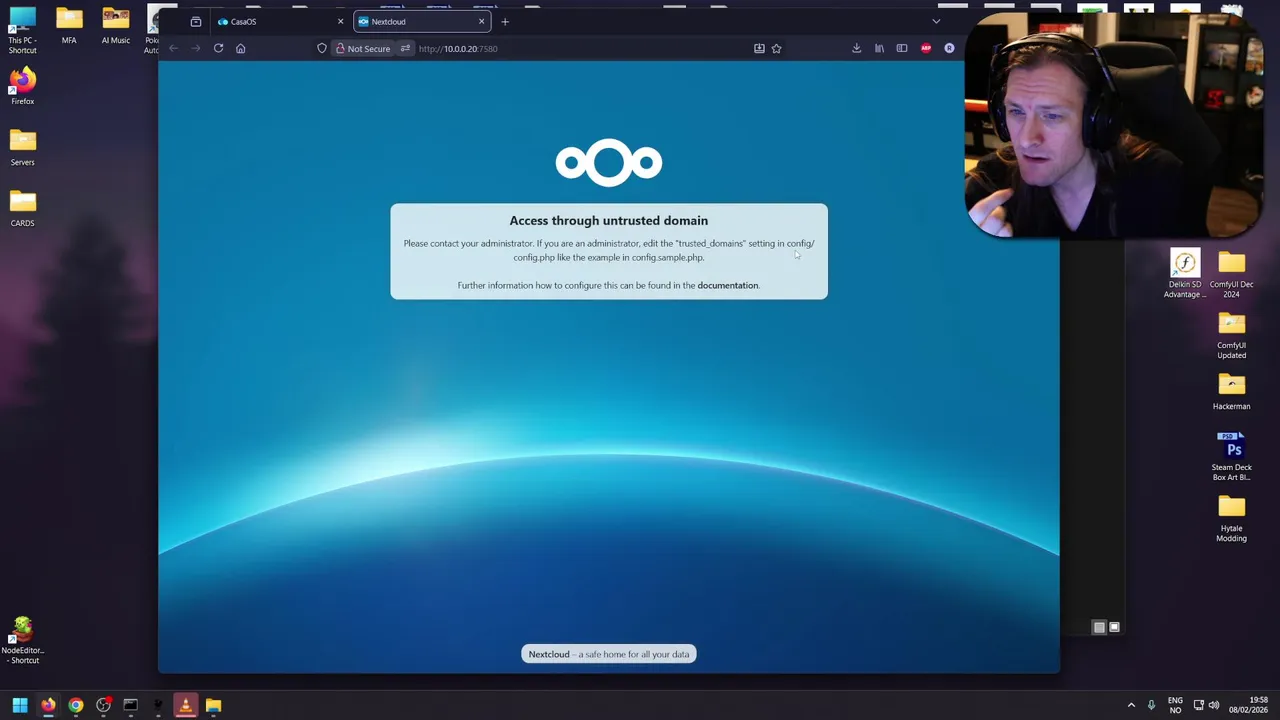Open the site permissions icon in address bar
Image resolution: width=1280 pixels, height=720 pixels.
coord(405,48)
